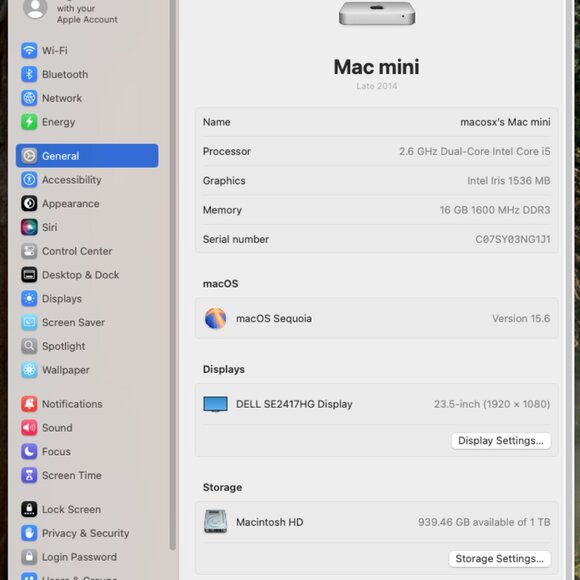Click the Lock Screen icon
Screen dimensions: 580x580
click(29, 509)
